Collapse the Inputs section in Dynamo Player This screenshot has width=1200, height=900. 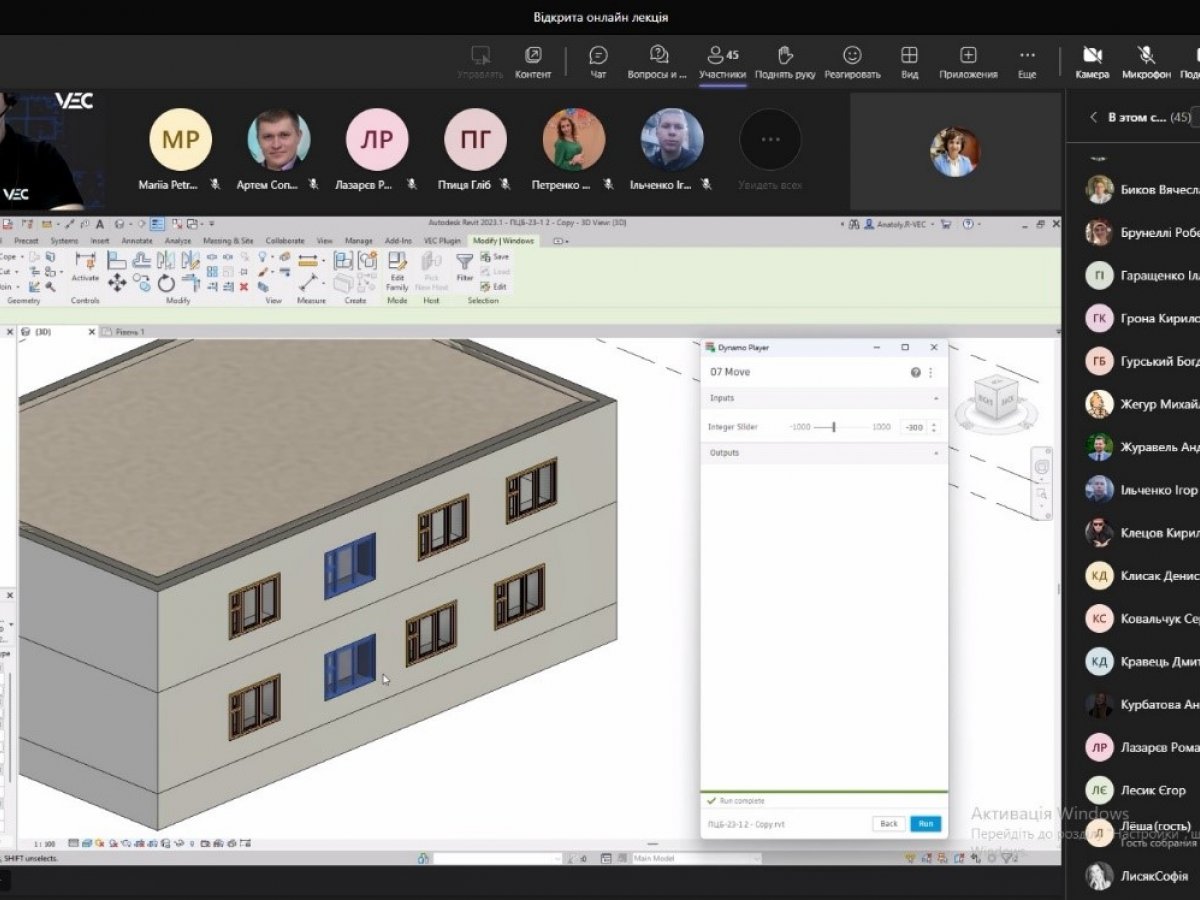936,398
